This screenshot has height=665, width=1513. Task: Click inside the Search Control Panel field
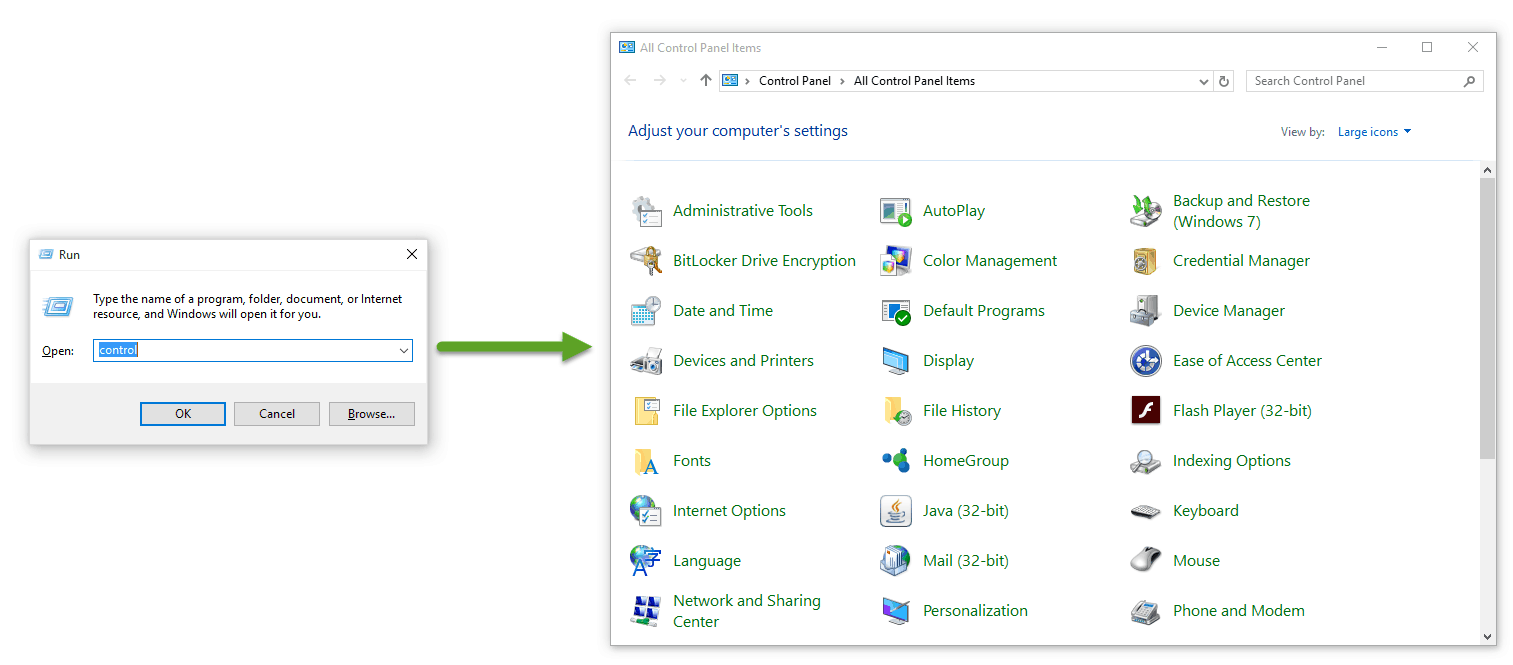(x=1350, y=81)
